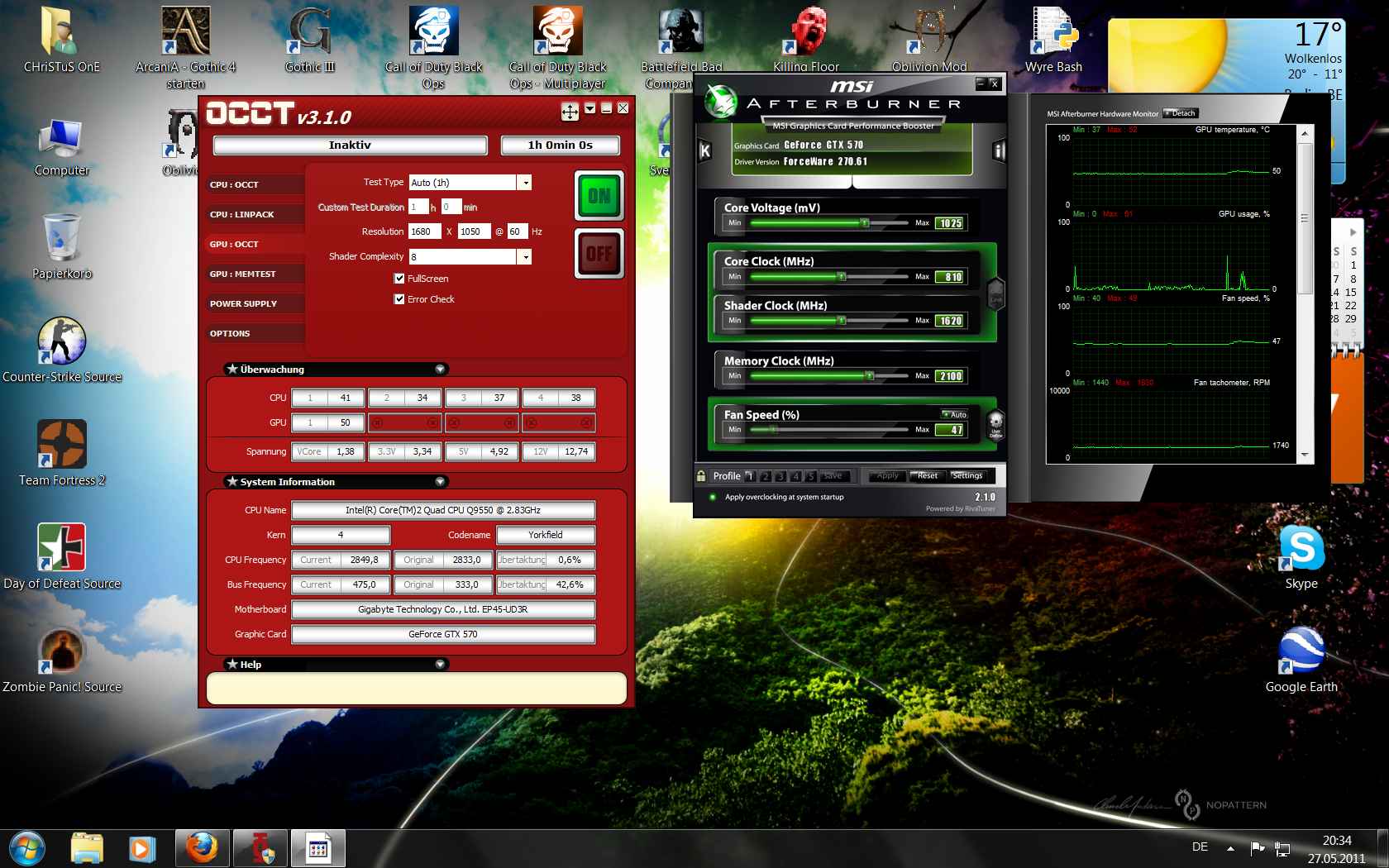Select Afterburner profile slot 5
This screenshot has height=868, width=1389.
click(811, 476)
